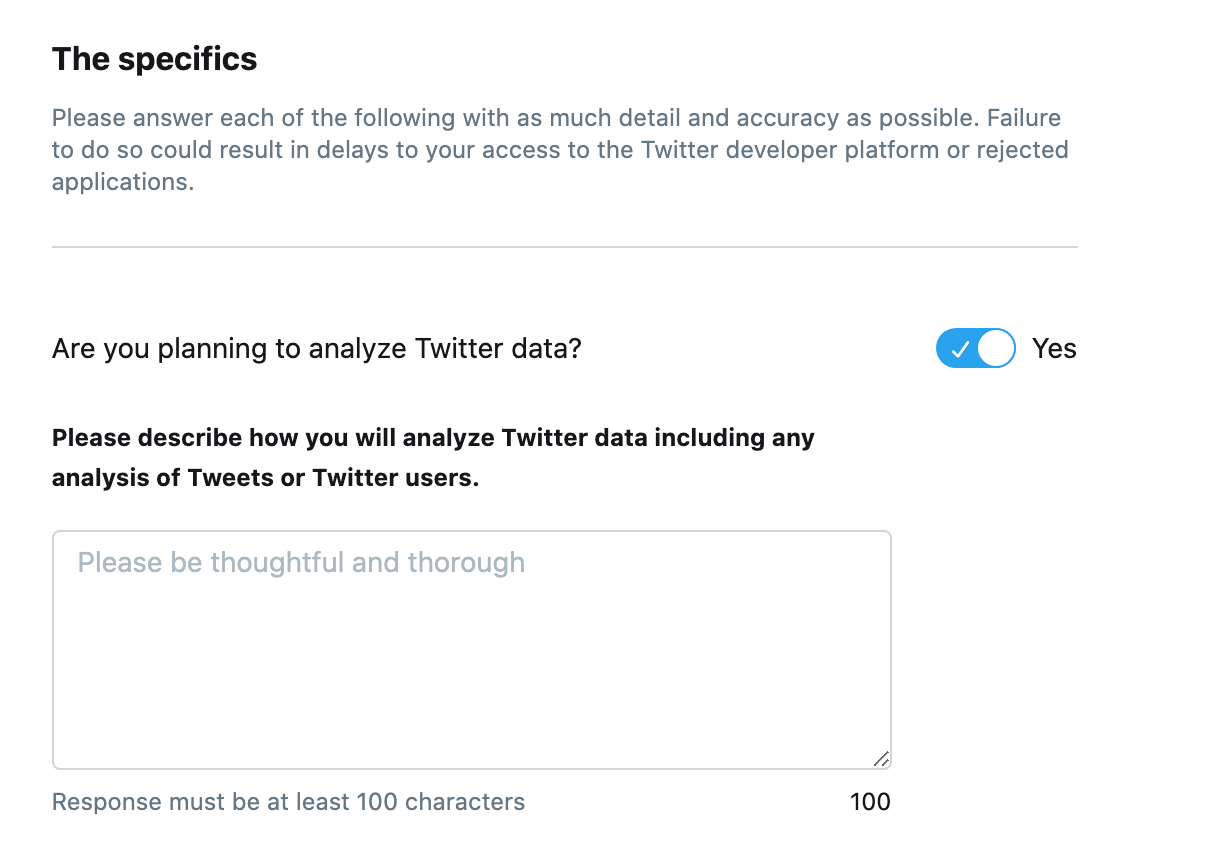The width and height of the screenshot is (1214, 844).
Task: Click the word "applications." ending the intro
Action: (x=123, y=182)
